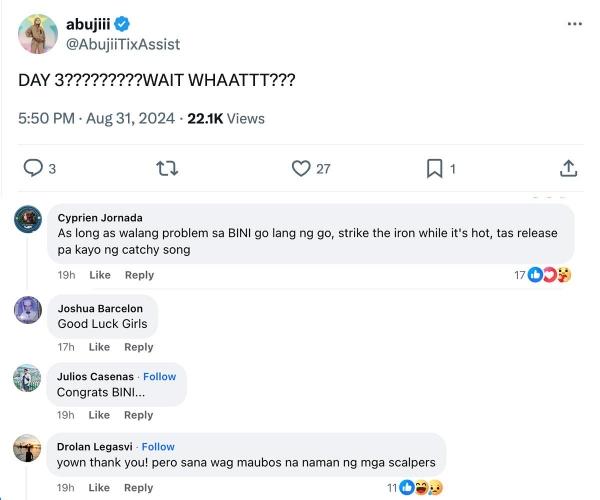The height and width of the screenshot is (500, 600).
Task: Click the reply speech bubble icon
Action: [x=33, y=168]
